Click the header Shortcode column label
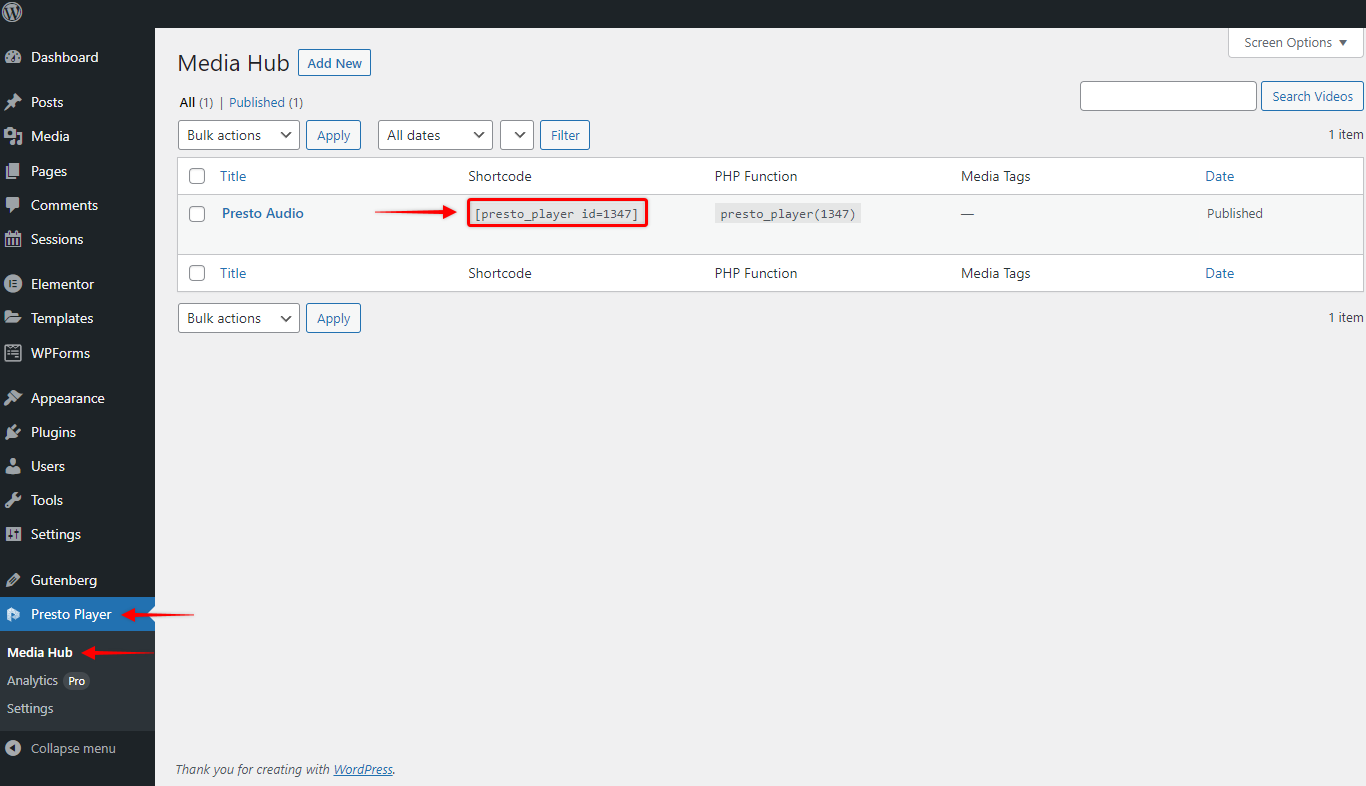 coord(500,176)
